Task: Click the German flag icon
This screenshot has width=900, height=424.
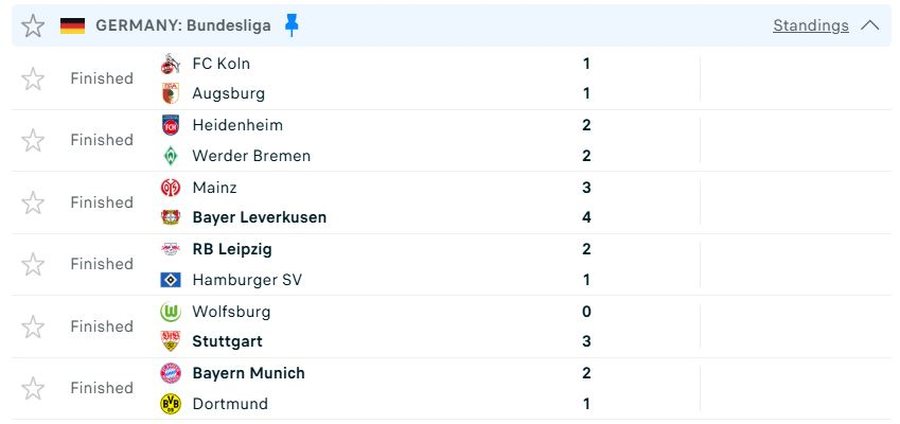Action: point(72,26)
